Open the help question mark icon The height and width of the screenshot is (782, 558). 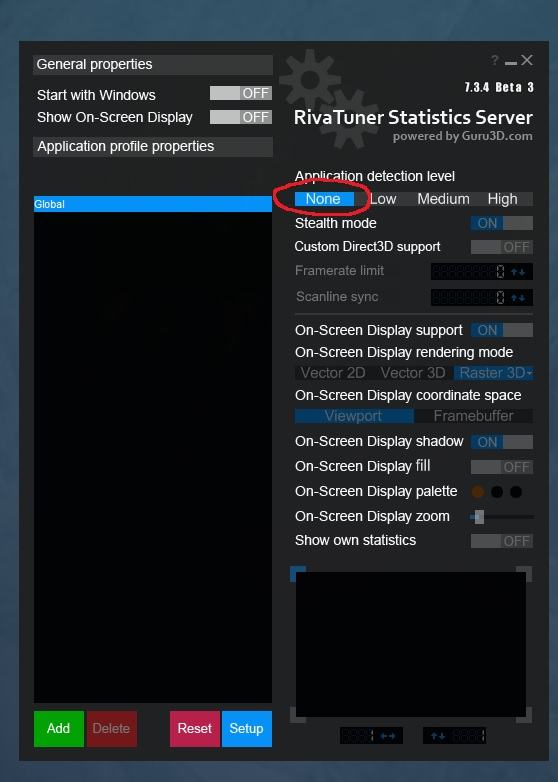[494, 61]
